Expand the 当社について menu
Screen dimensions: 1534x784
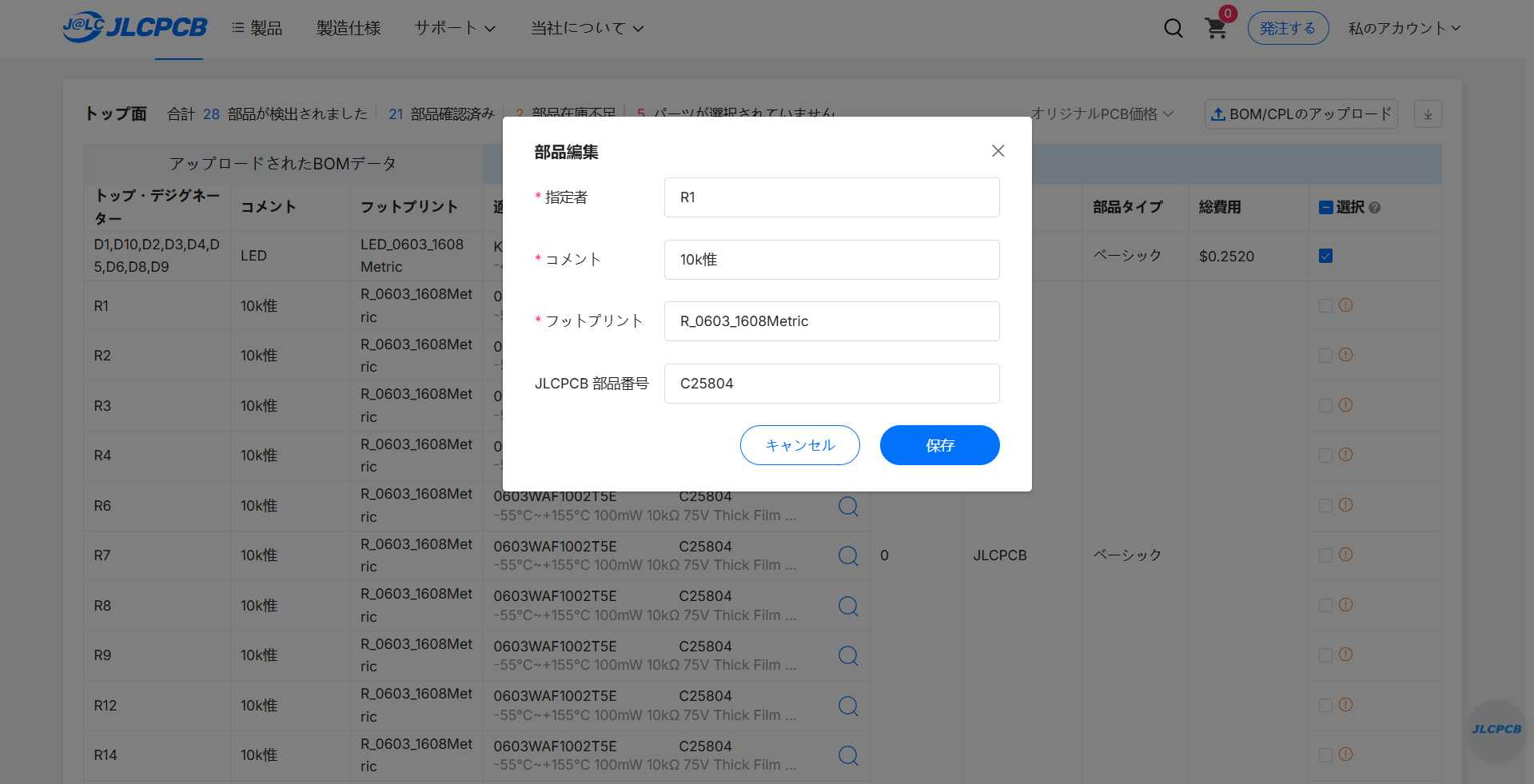587,28
